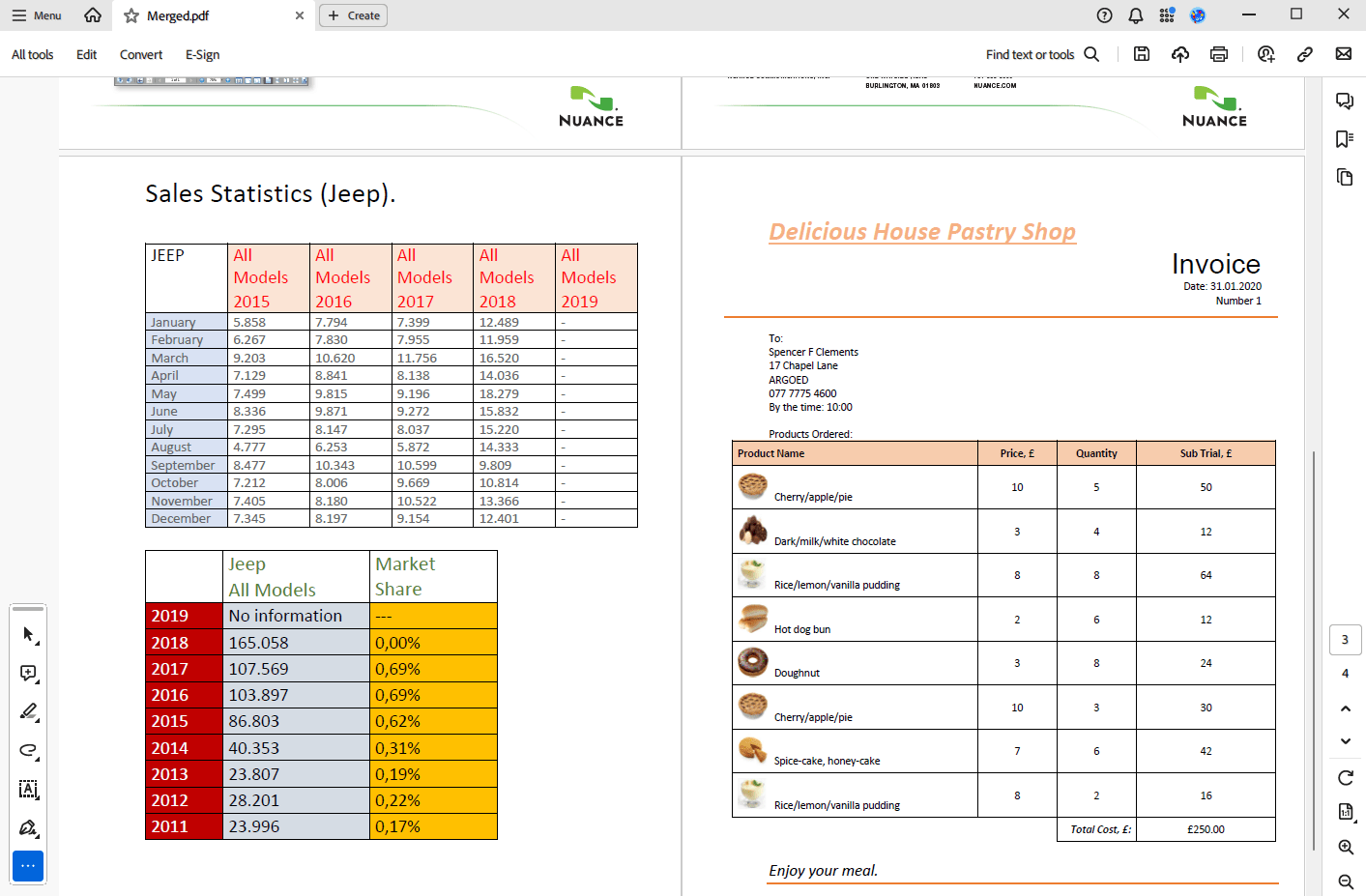
Task: Open the blue More tools menu
Action: pyautogui.click(x=28, y=866)
